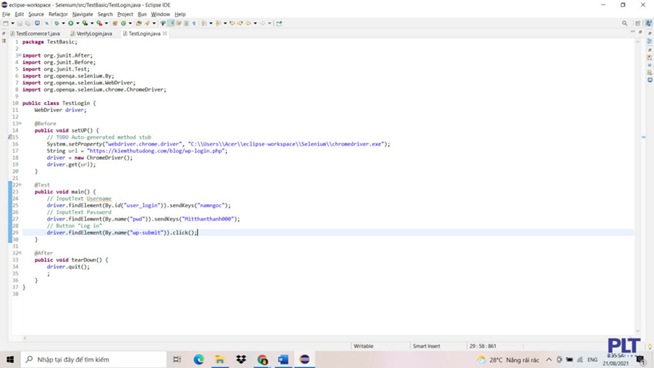The width and height of the screenshot is (654, 368).
Task: Open the minimized Console view icon
Action: (650, 80)
